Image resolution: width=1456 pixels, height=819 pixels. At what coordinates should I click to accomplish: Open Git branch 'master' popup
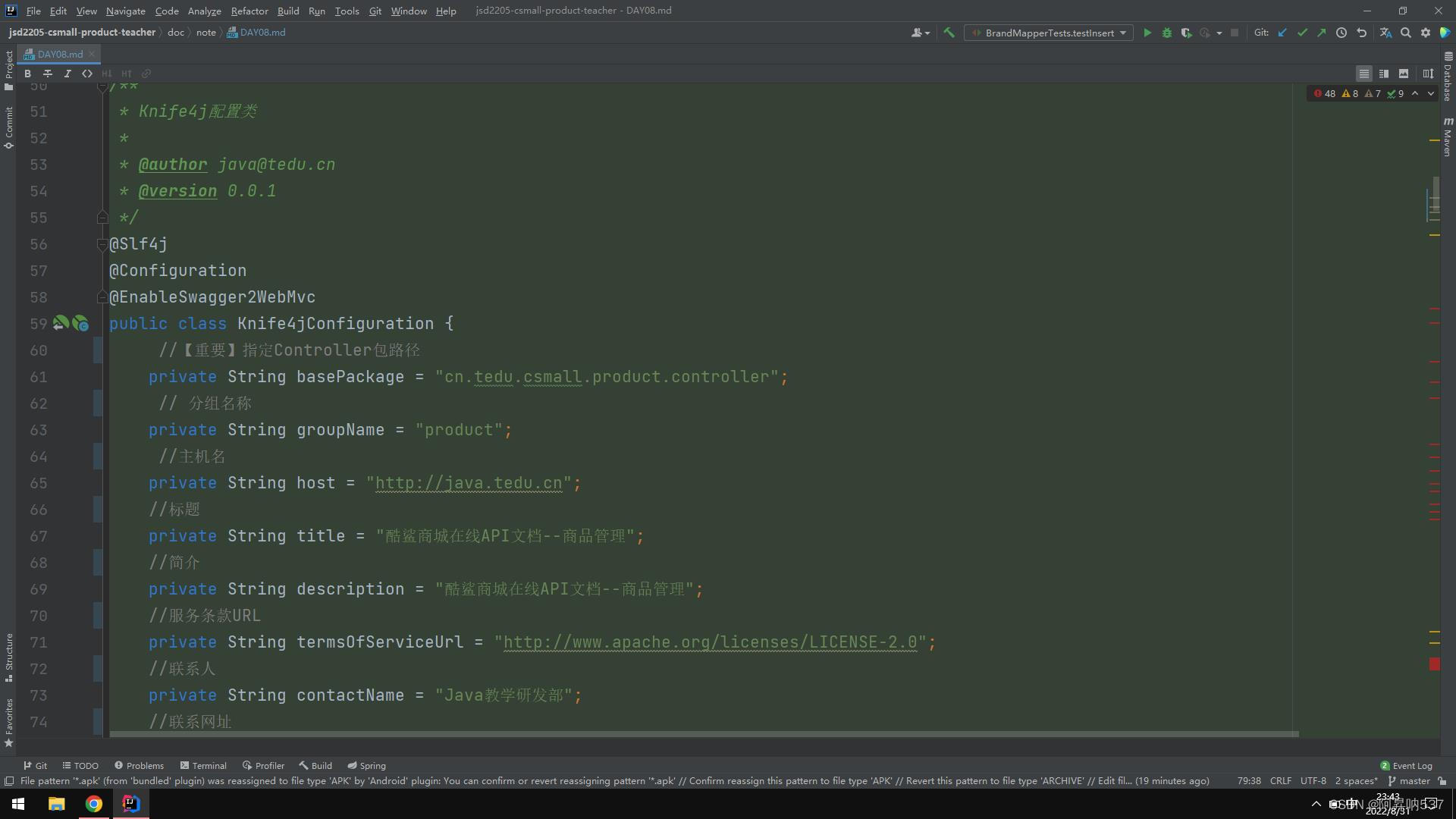(x=1409, y=781)
